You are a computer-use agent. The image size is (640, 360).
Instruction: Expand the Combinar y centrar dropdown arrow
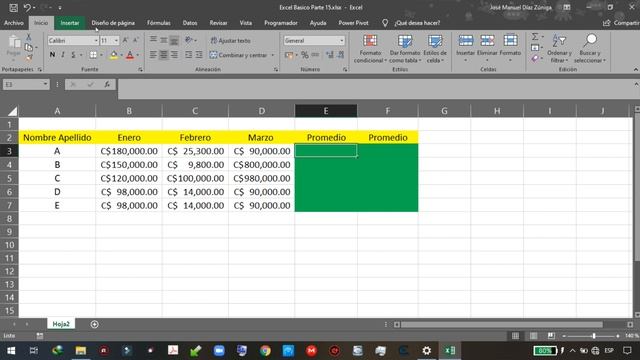pos(273,55)
